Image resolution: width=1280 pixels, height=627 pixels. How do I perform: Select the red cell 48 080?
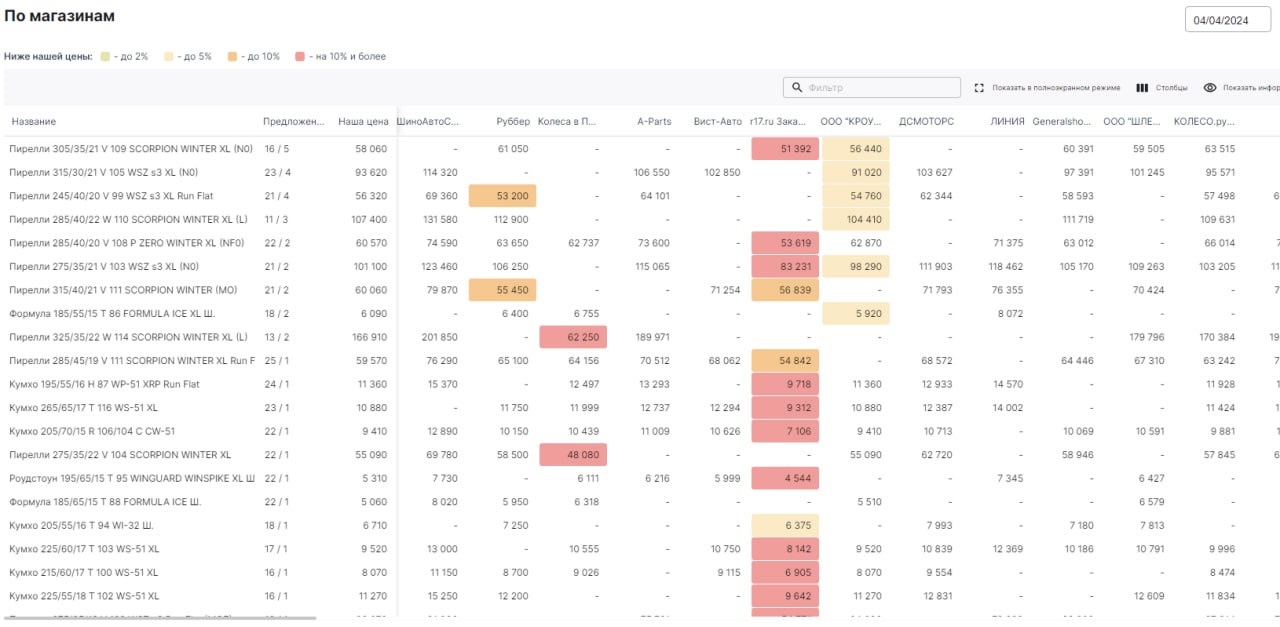point(573,455)
